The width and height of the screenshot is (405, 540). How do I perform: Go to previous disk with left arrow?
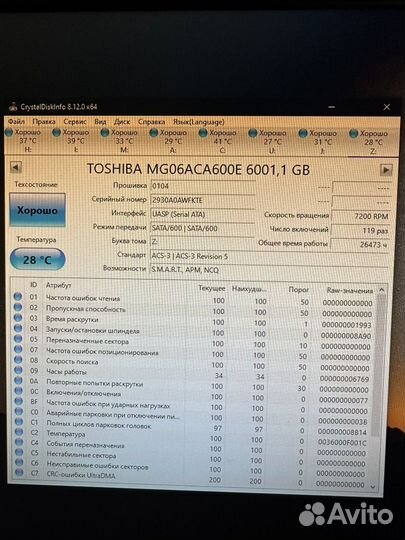16,168
